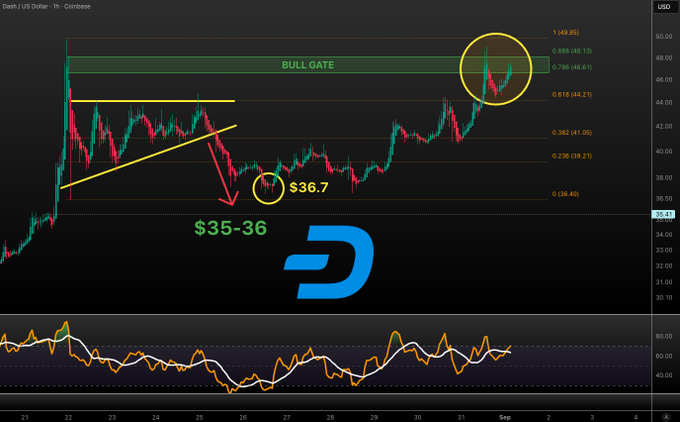Select the 36.50 price axis label
The width and height of the screenshot is (680, 422).
[664, 199]
